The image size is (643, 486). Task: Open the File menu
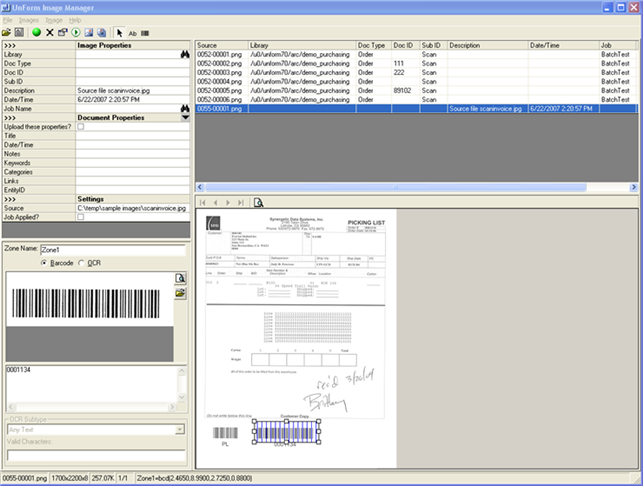tap(8, 20)
